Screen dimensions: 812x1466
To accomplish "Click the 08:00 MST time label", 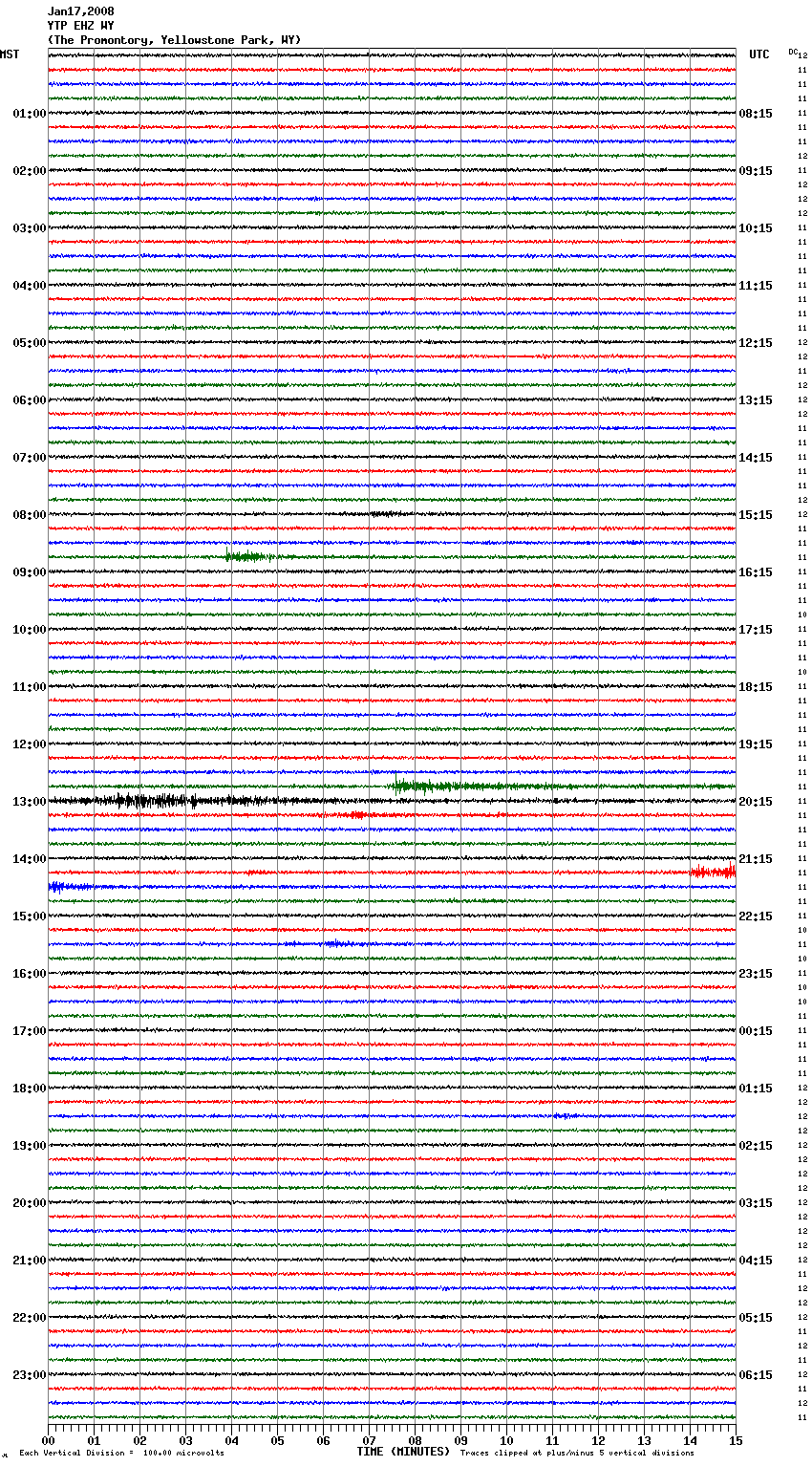I will [30, 515].
